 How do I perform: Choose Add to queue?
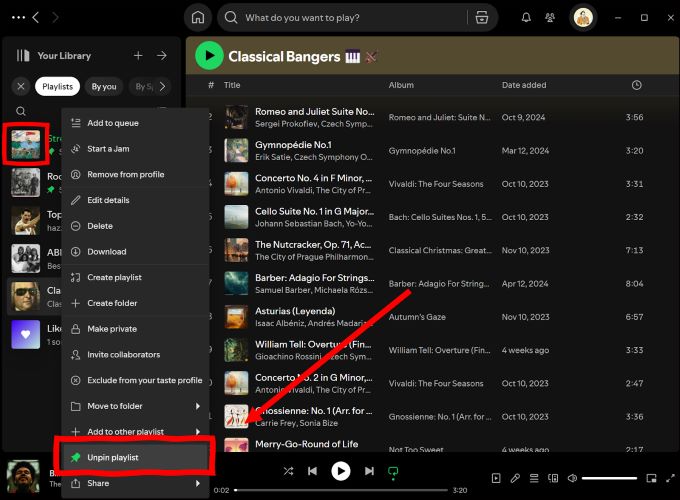click(136, 123)
